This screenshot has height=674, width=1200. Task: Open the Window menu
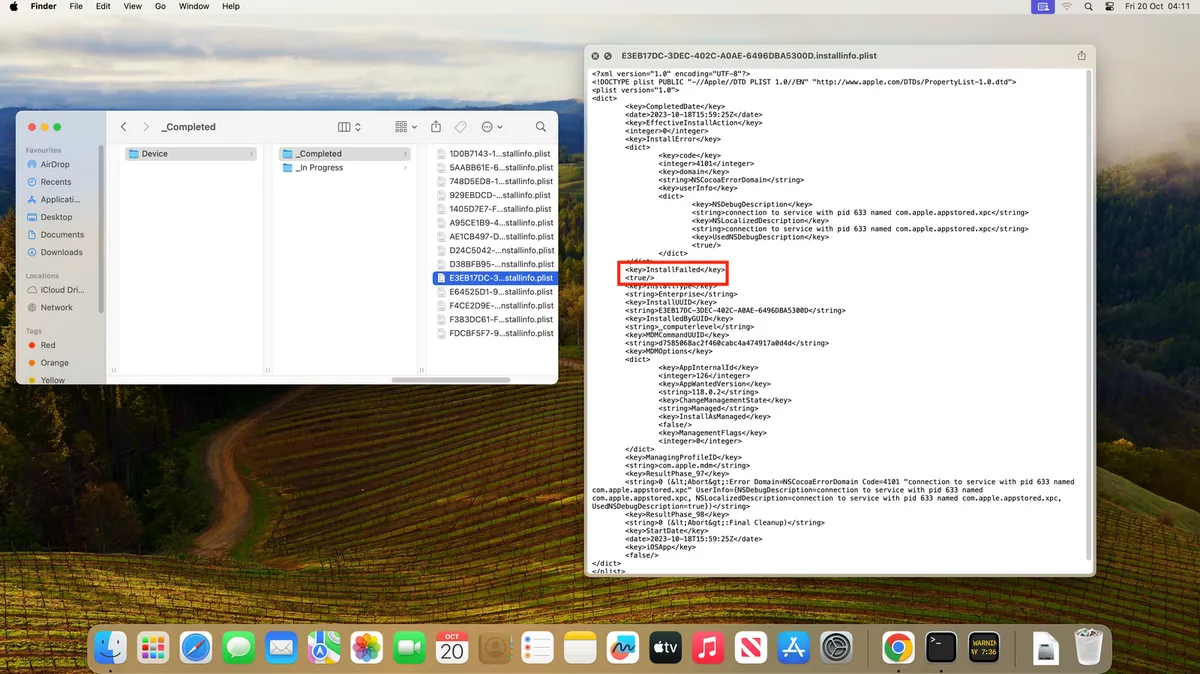click(x=194, y=7)
